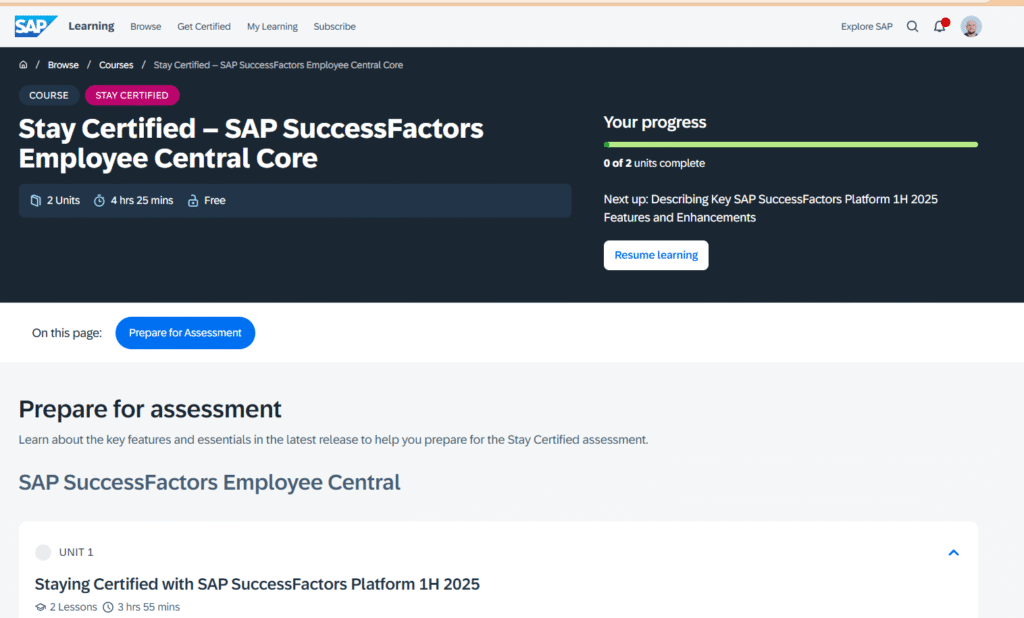Open Staying Certified with SAP SuccessFactors Platform unit
The image size is (1024, 618).
click(x=257, y=584)
